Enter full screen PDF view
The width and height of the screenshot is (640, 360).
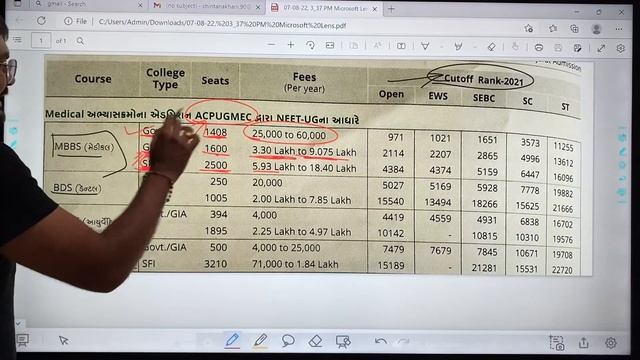(601, 48)
